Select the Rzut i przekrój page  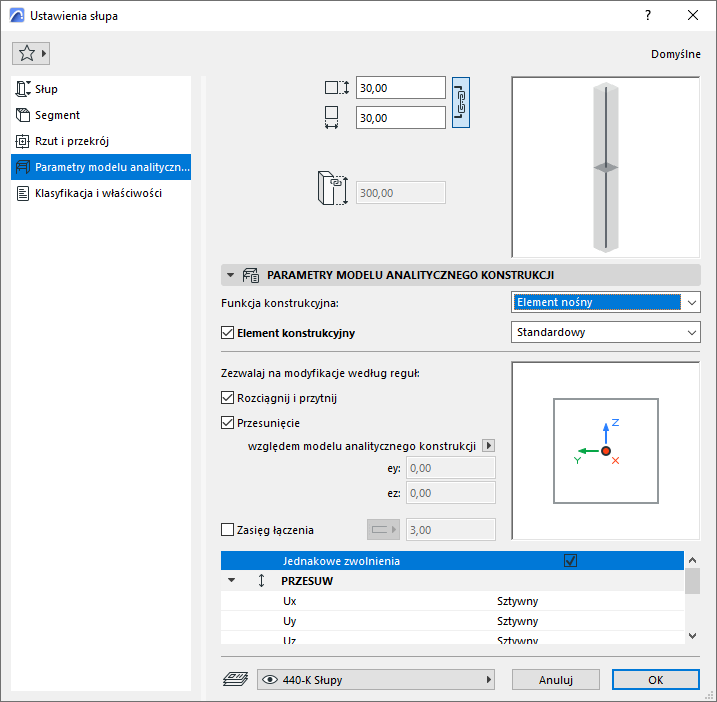point(101,141)
